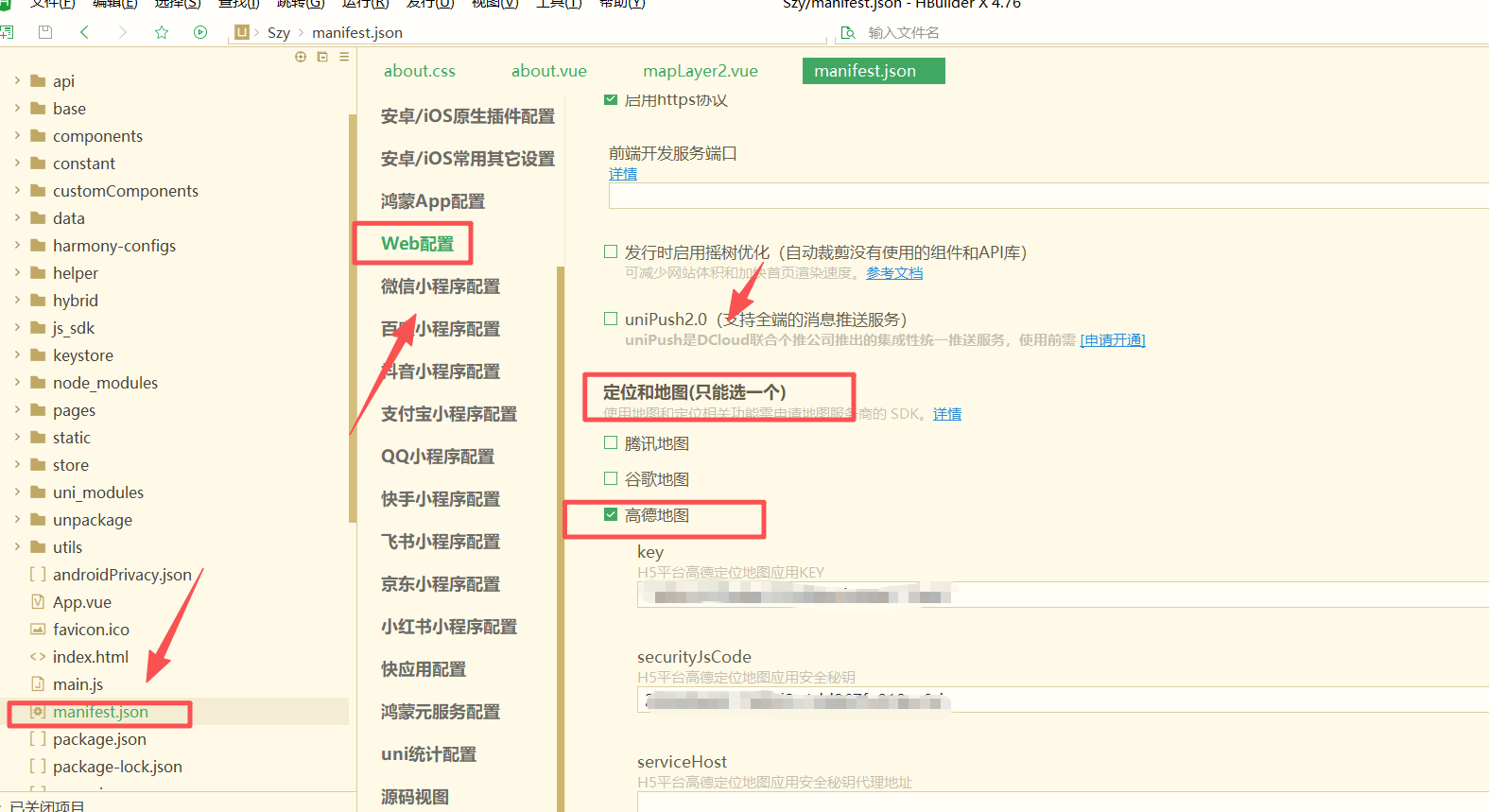Click the package.json file icon
This screenshot has height=812, width=1489.
point(38,738)
